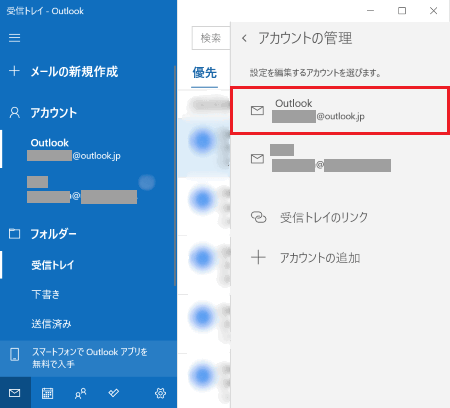
Task: Select the second redacted account in sidebar
Action: pos(88,190)
